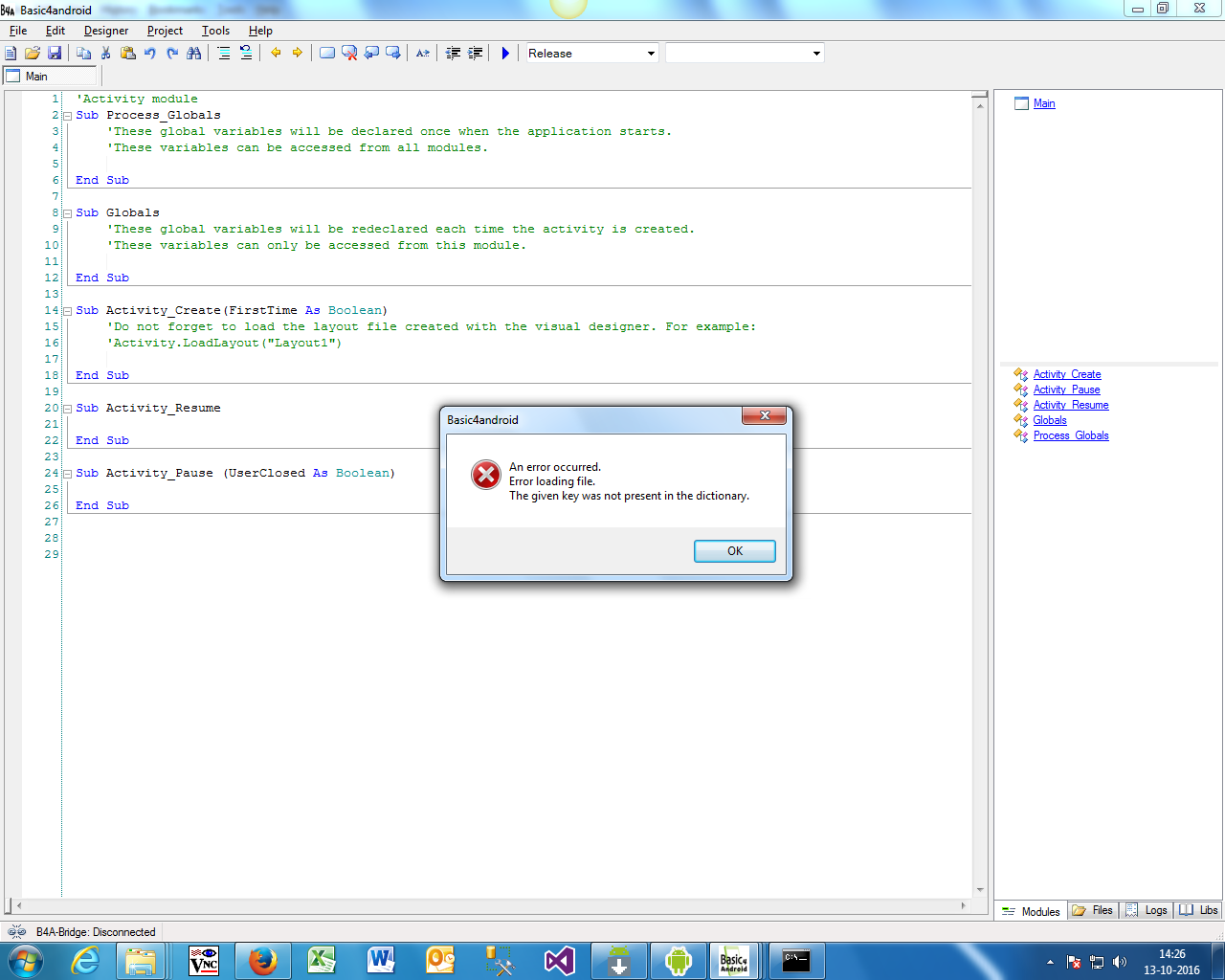Navigate forwards with the right yellow arrow
The image size is (1225, 980).
click(298, 54)
